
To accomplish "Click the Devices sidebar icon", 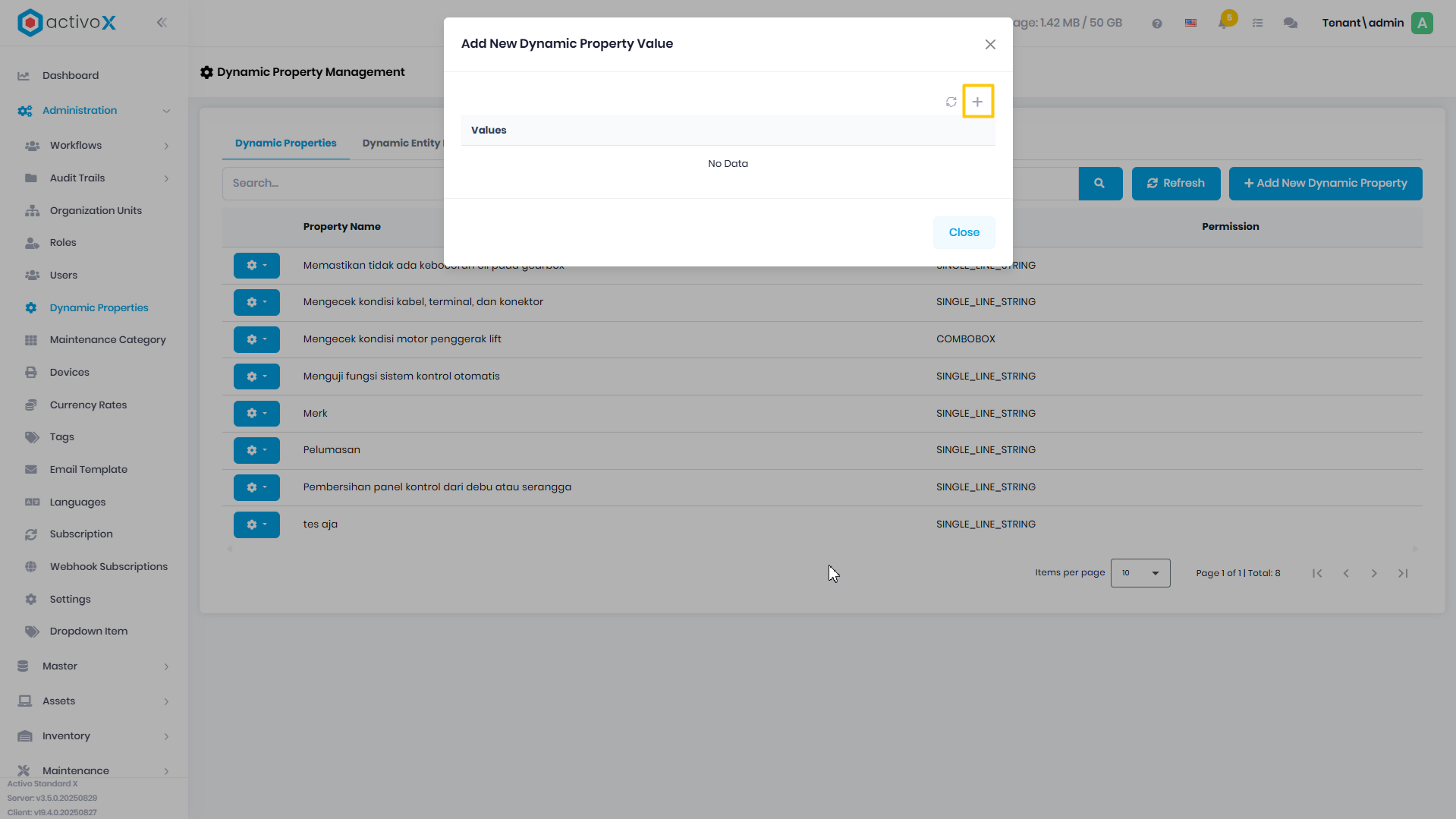I will [x=31, y=373].
